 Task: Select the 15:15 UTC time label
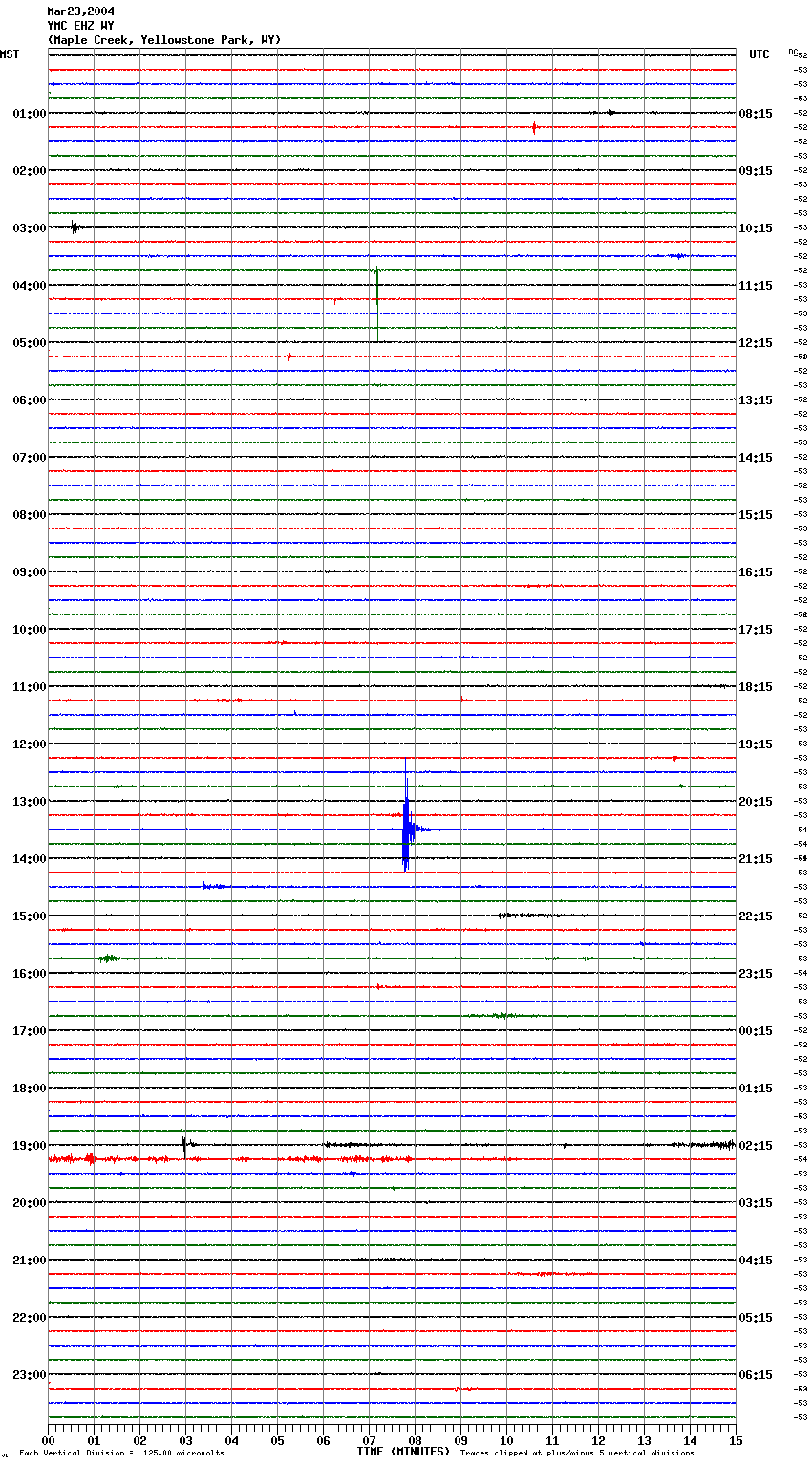pyautogui.click(x=756, y=515)
